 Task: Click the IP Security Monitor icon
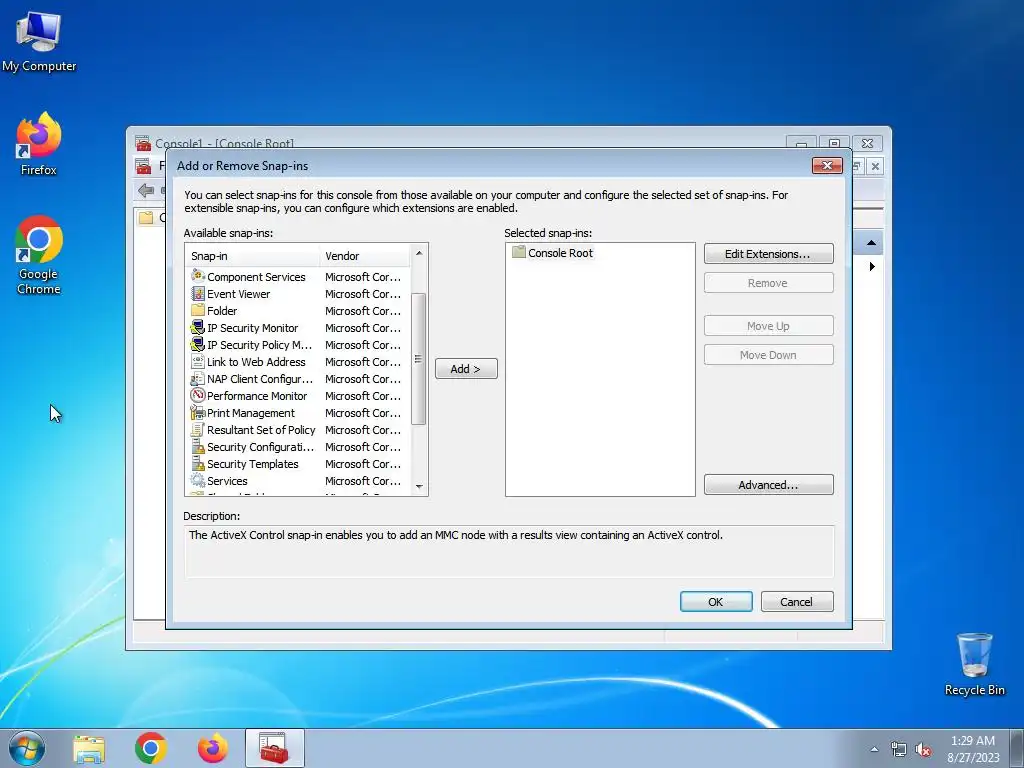[x=197, y=327]
